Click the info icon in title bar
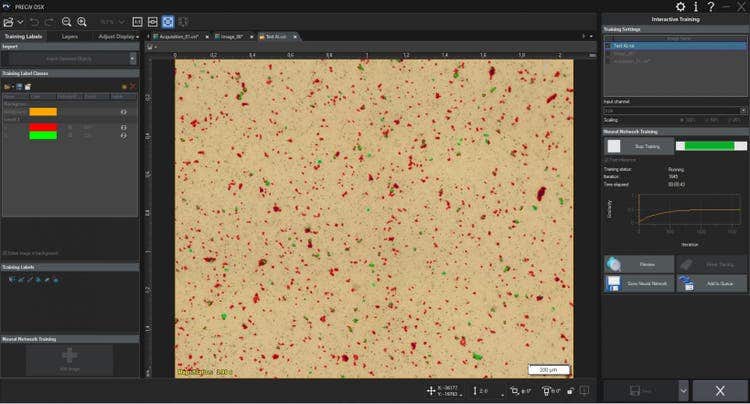 696,7
